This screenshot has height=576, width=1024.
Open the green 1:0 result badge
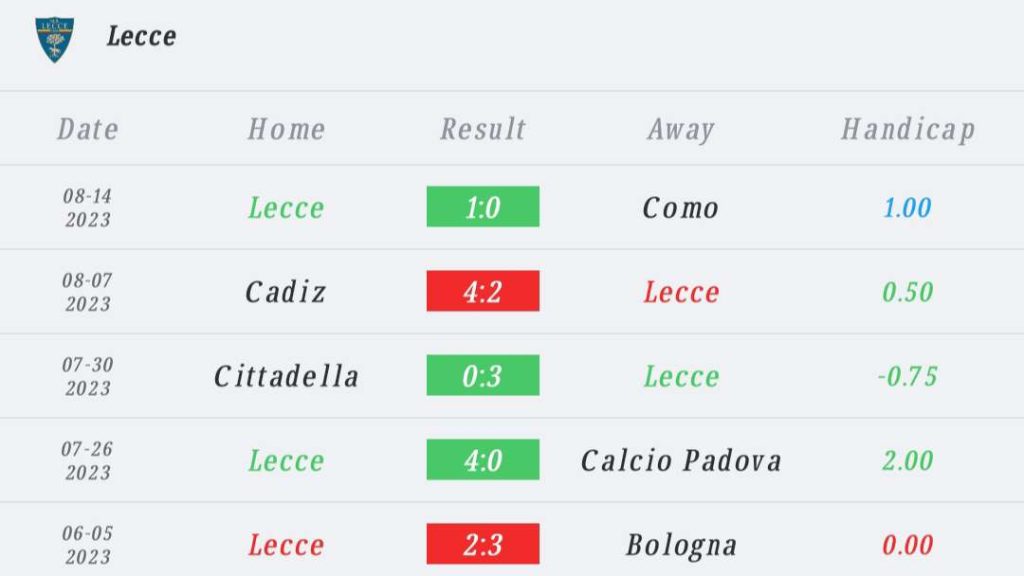coord(483,207)
